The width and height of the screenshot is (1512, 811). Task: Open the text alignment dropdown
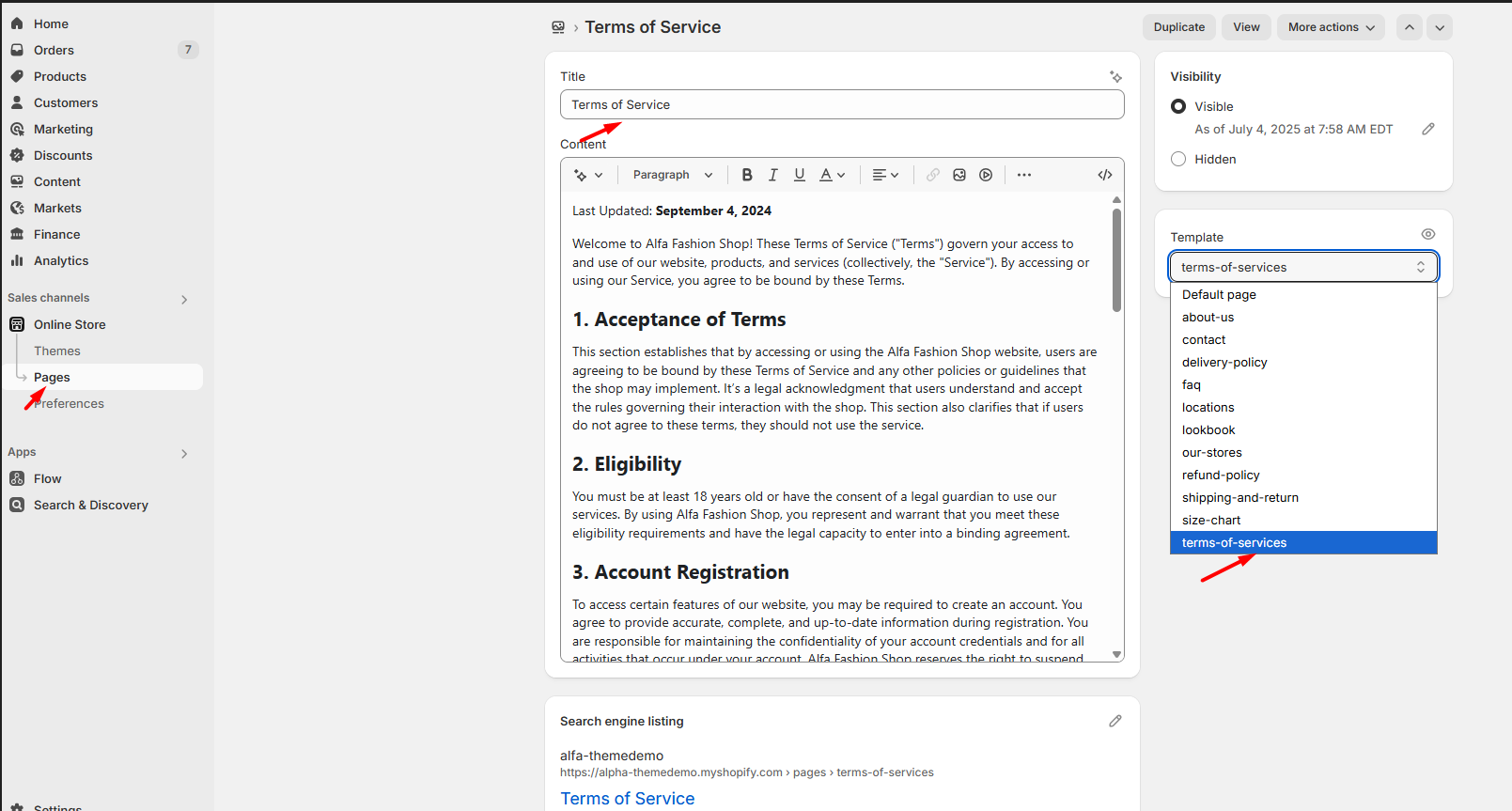[885, 175]
